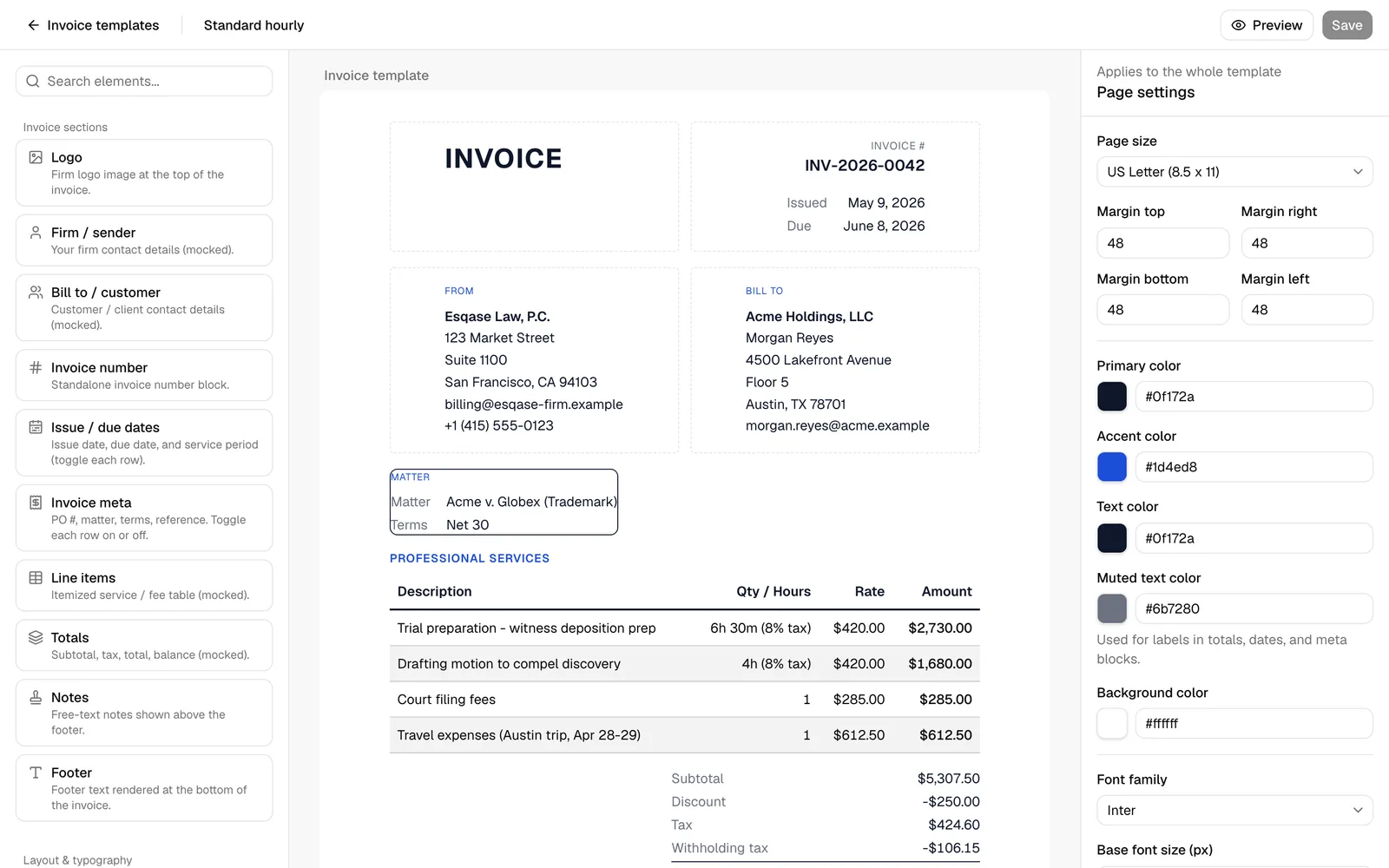Click the Margin top input
Screen dimensions: 1389x868
coord(1162,243)
